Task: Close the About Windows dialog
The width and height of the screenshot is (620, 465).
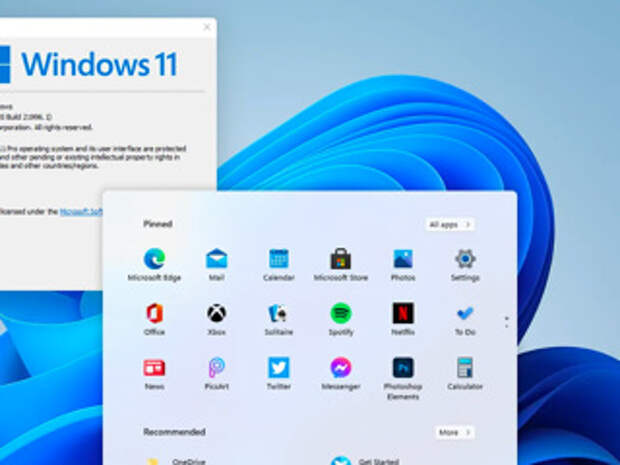Action: (x=206, y=27)
